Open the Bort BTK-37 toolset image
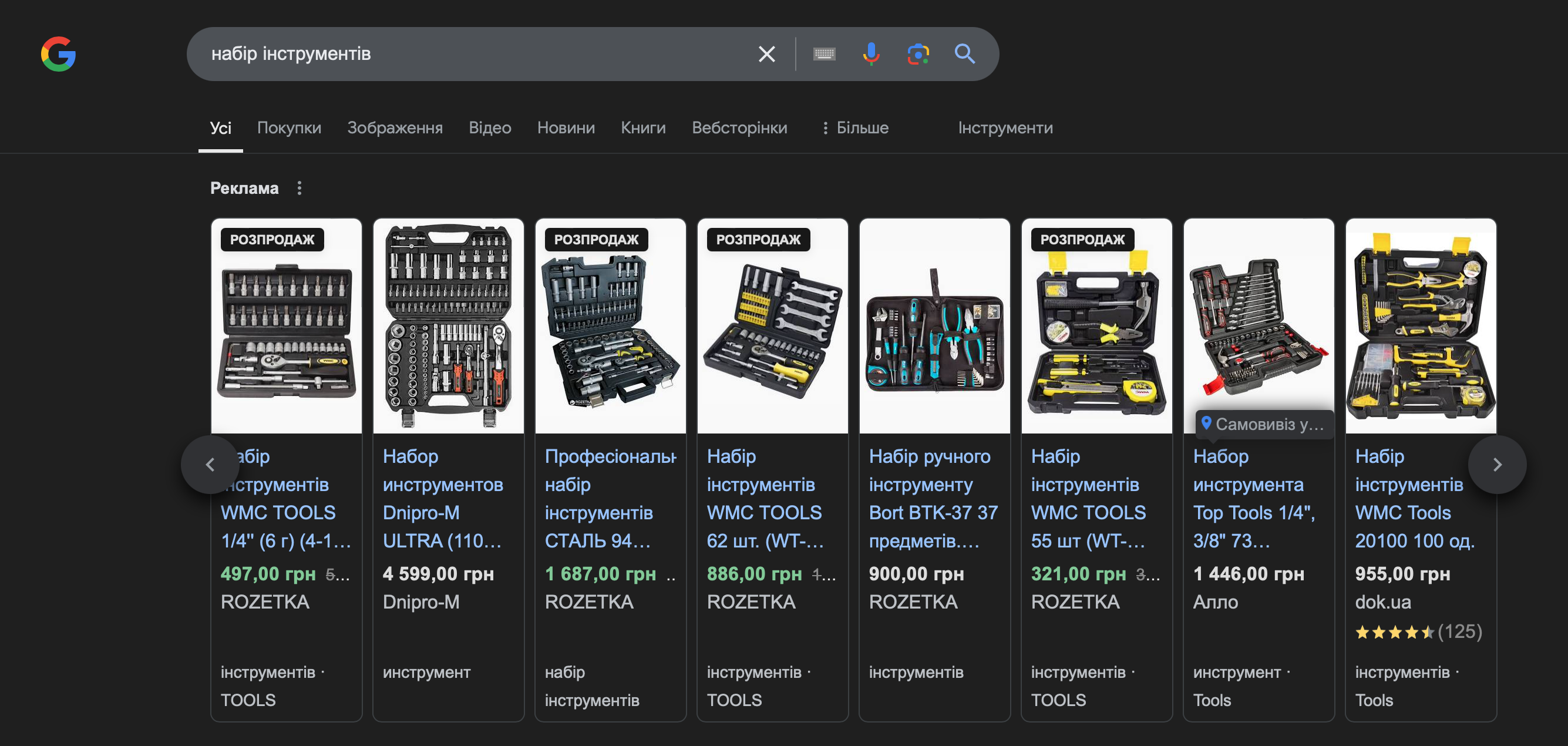Screen dimensions: 1568x746 point(934,327)
